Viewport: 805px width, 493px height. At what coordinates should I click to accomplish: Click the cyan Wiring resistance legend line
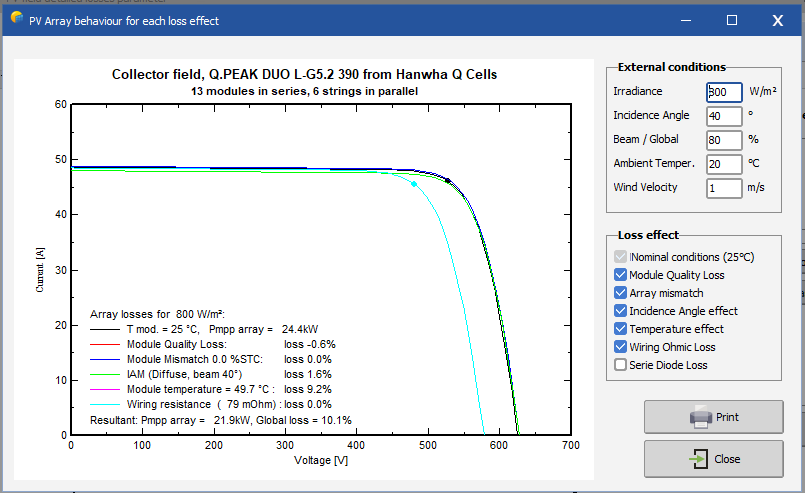coord(105,404)
